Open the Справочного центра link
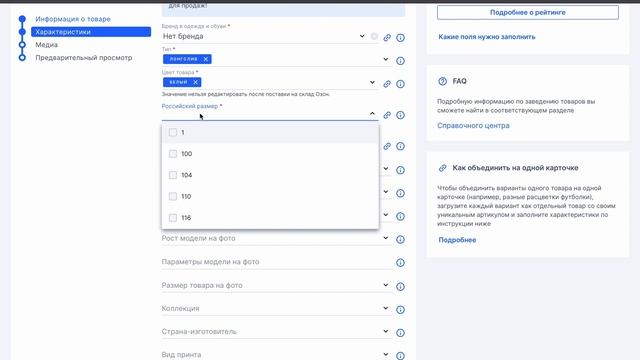Screen dimensions: 640x360 click(x=473, y=126)
